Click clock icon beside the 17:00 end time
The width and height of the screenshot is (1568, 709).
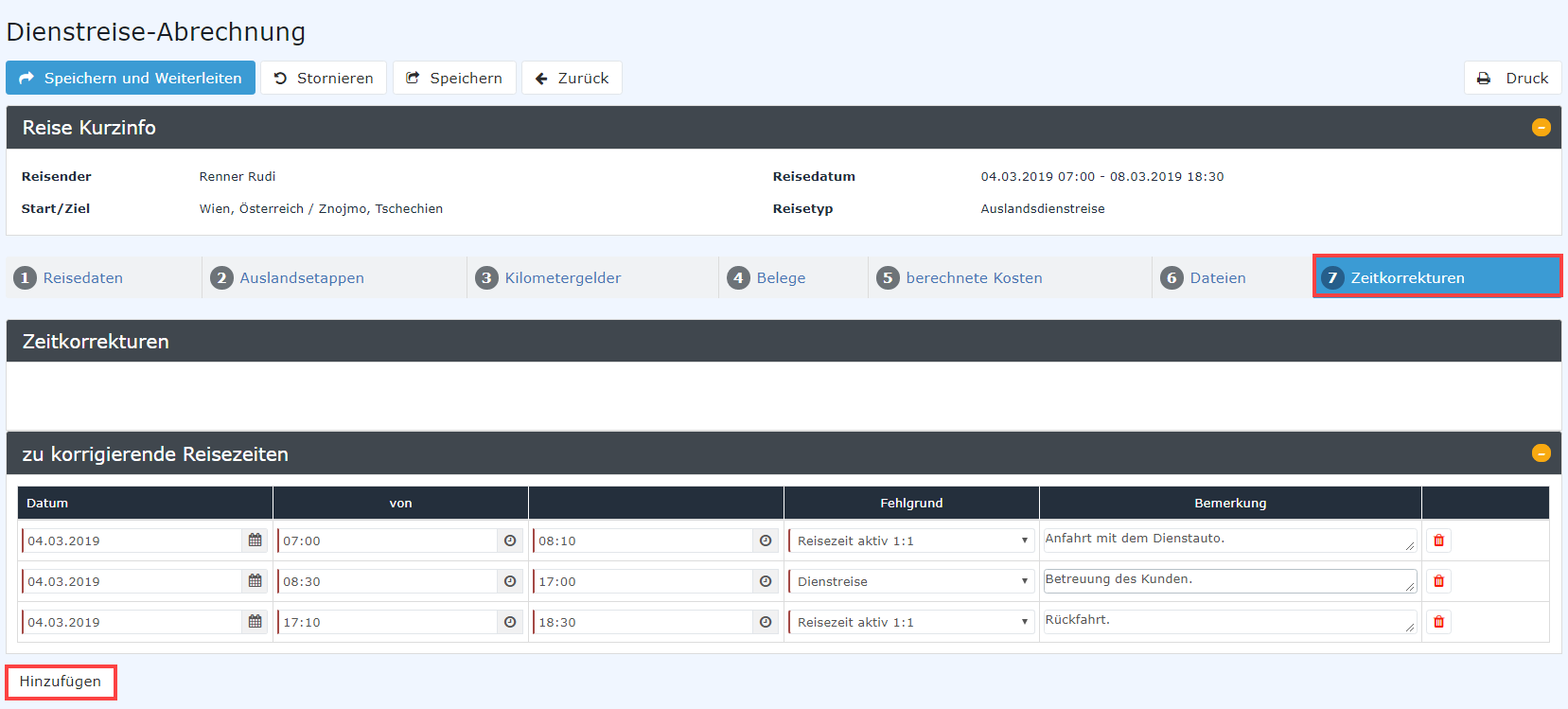(766, 581)
